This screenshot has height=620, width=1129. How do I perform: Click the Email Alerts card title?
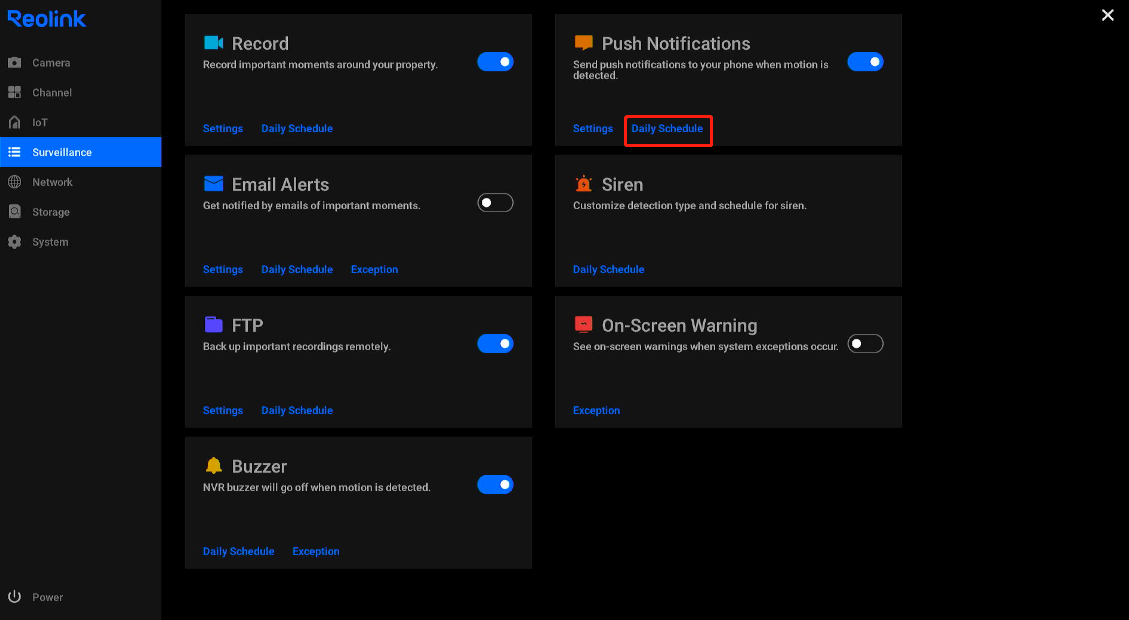pyautogui.click(x=280, y=184)
